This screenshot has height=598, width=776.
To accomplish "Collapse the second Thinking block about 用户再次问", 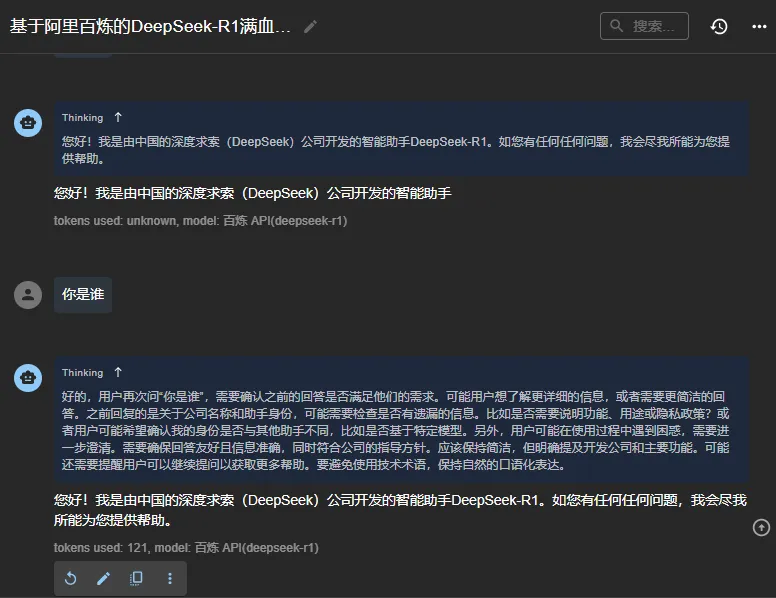I will (118, 372).
